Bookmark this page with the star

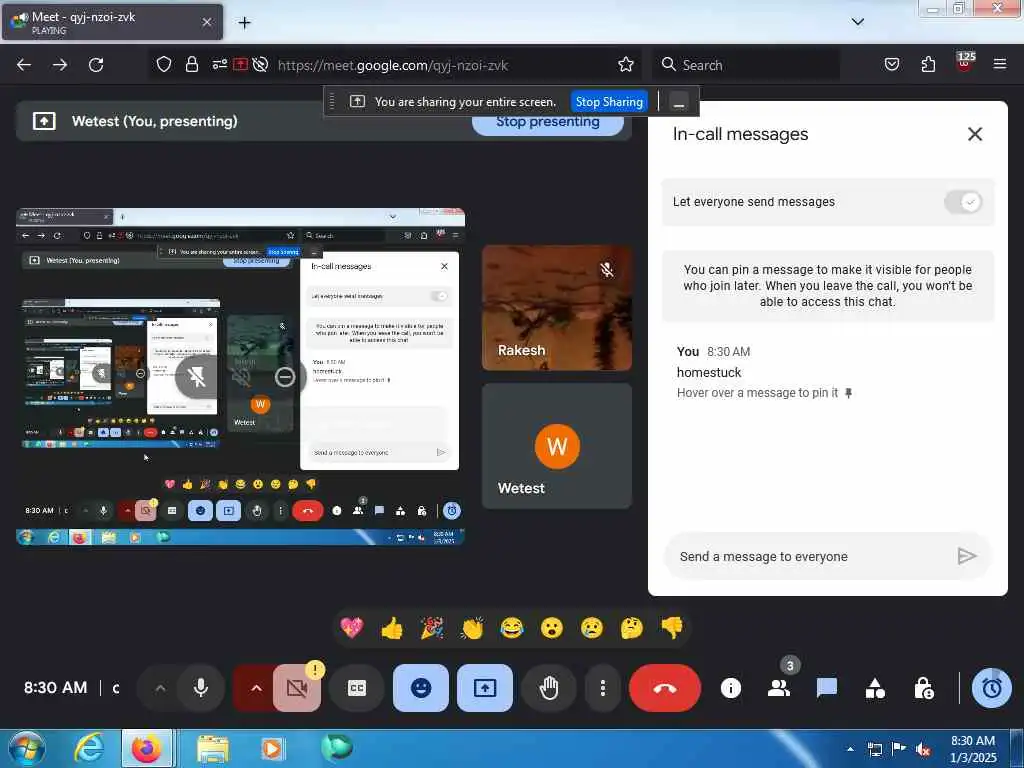[626, 65]
